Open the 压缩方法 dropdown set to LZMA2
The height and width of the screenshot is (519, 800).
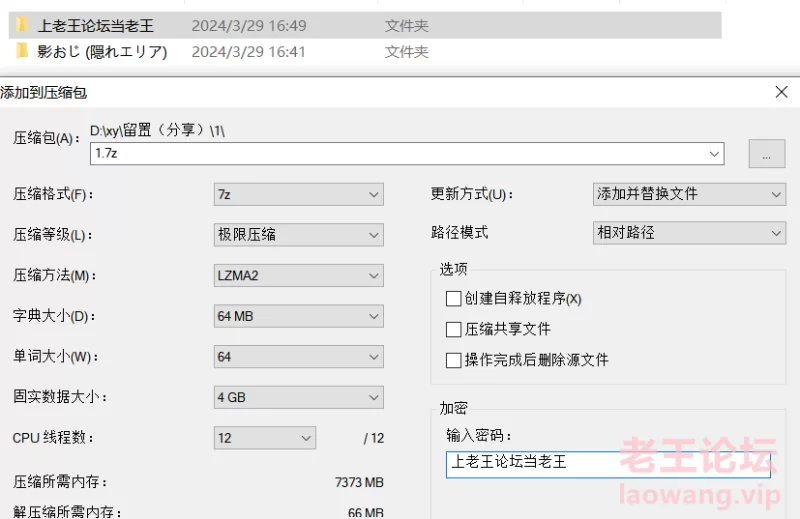tap(298, 276)
